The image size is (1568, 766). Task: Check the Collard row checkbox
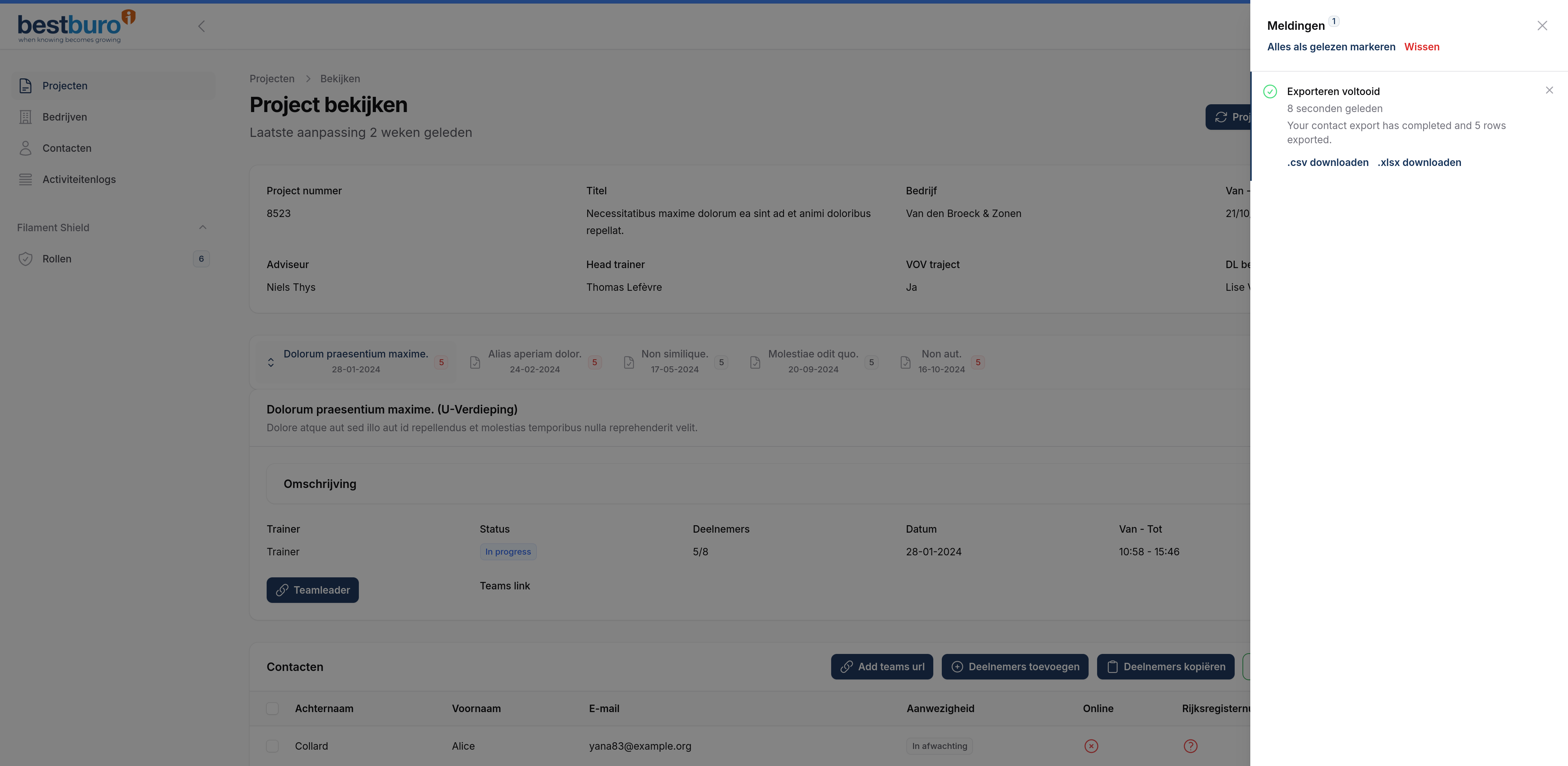pos(272,746)
